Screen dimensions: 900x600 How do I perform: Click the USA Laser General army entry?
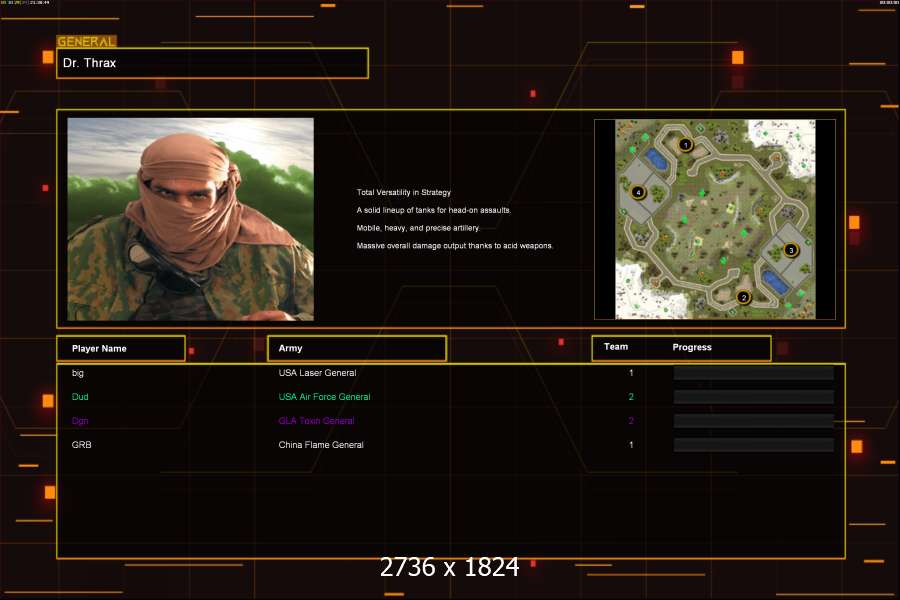click(317, 373)
